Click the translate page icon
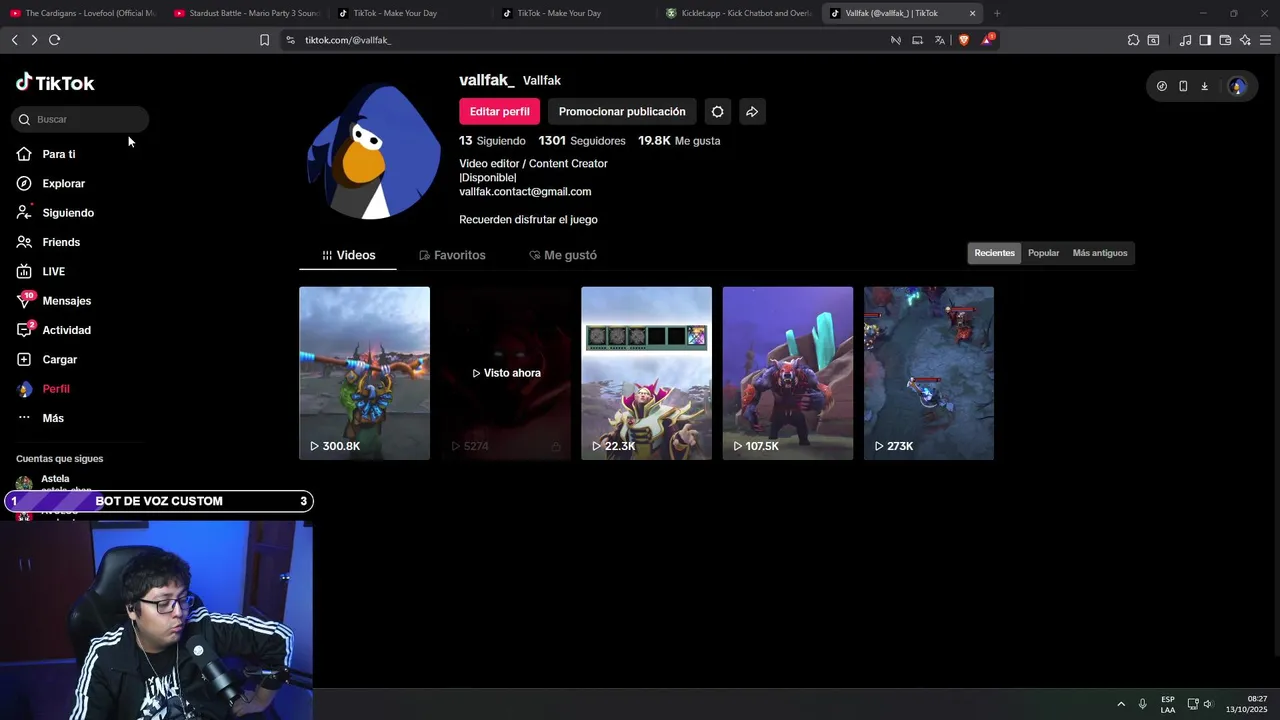Screen dimensions: 1280x720 tap(939, 40)
